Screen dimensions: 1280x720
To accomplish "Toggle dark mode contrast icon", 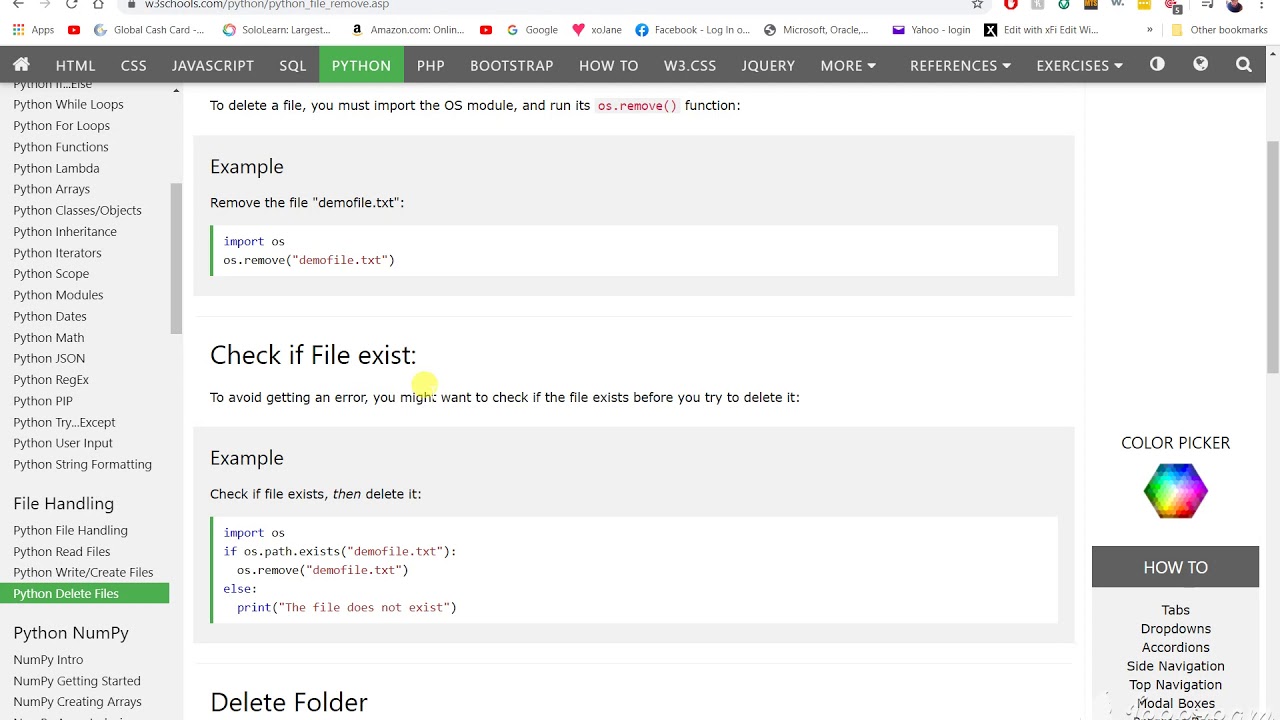I will (1157, 65).
